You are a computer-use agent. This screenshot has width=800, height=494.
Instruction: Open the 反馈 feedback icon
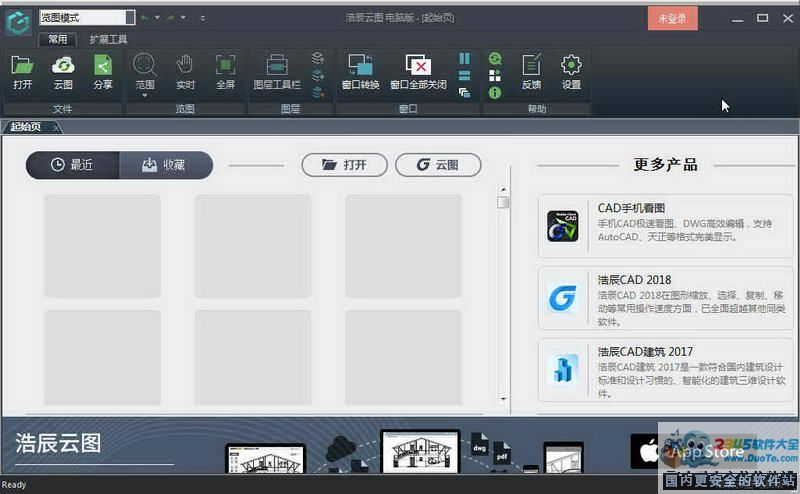tap(531, 65)
